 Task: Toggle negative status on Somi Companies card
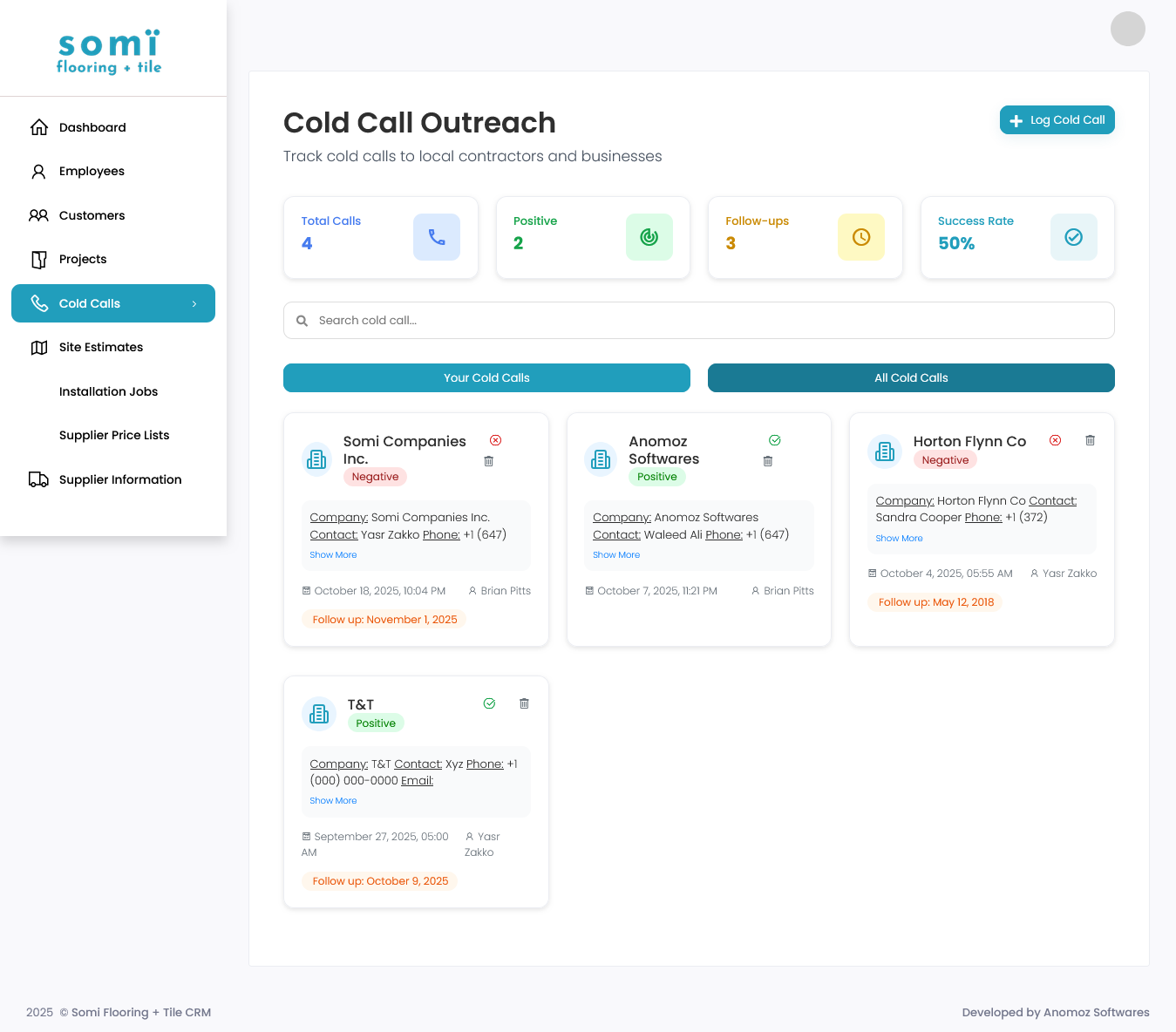(495, 440)
